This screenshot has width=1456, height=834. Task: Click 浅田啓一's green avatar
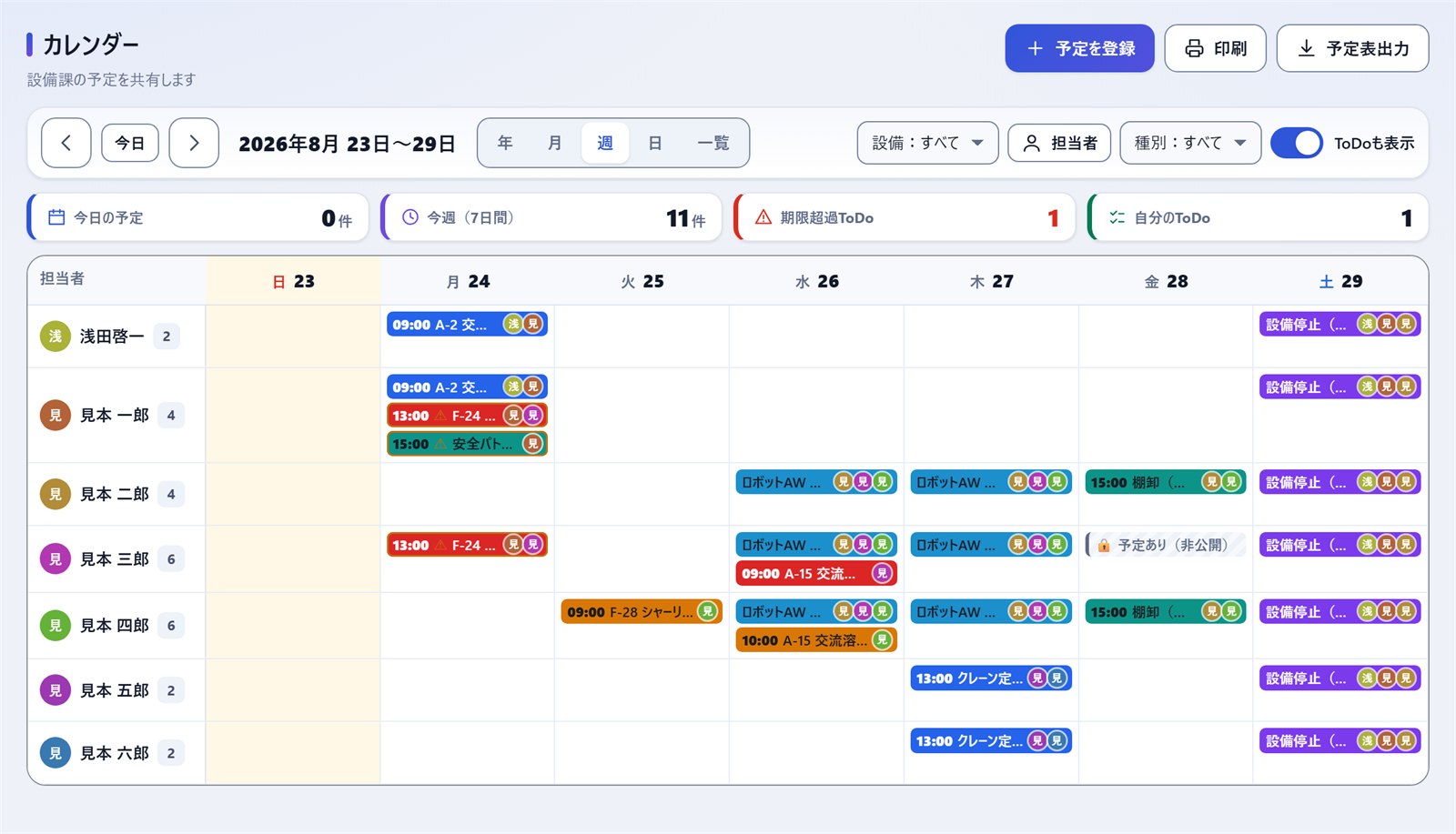coord(55,337)
